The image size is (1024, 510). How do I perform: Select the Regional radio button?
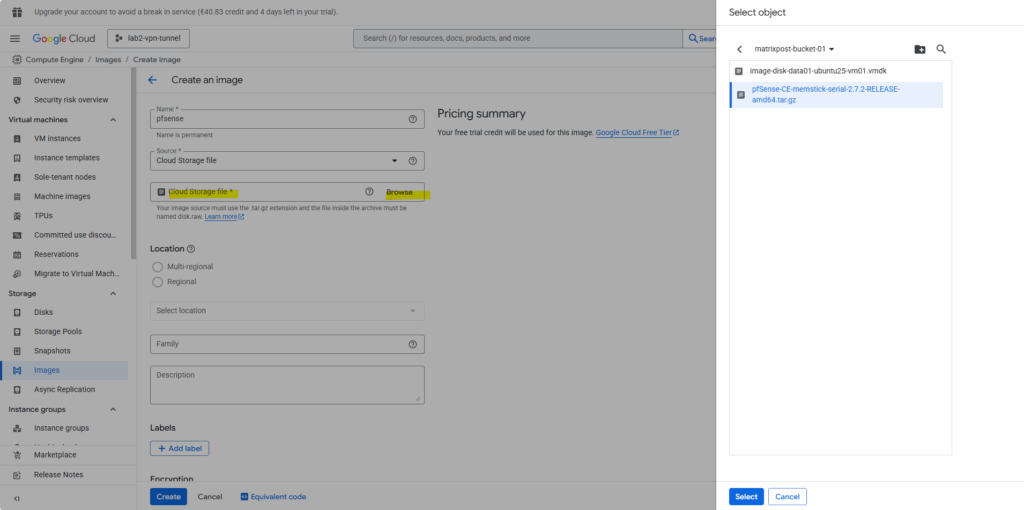157,282
